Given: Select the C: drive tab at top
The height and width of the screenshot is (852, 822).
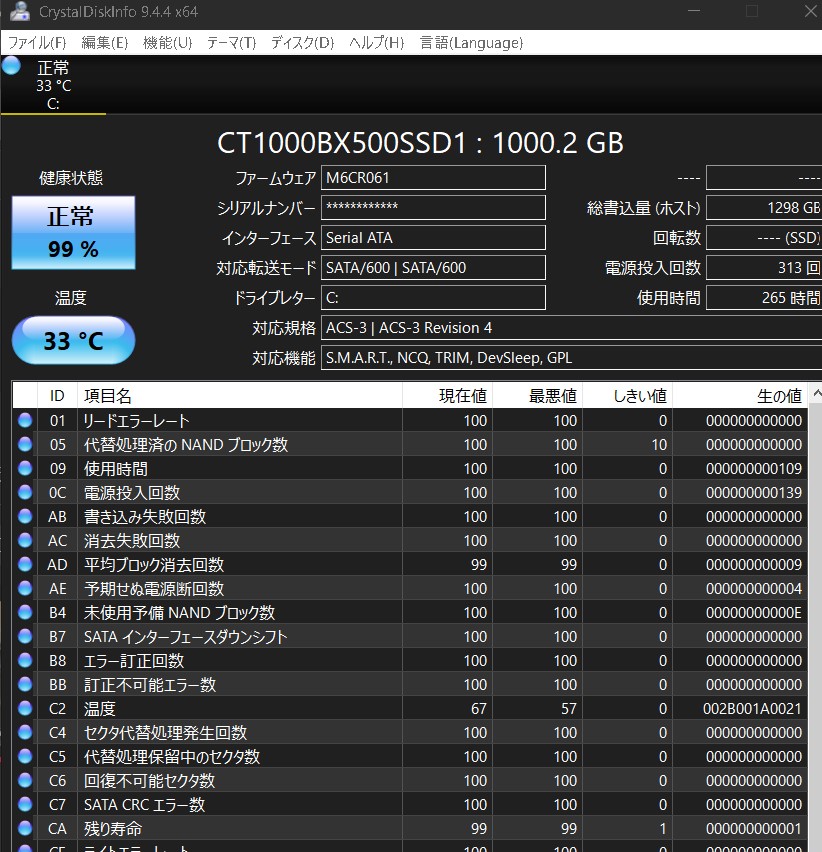Looking at the screenshot, I should coord(53,85).
